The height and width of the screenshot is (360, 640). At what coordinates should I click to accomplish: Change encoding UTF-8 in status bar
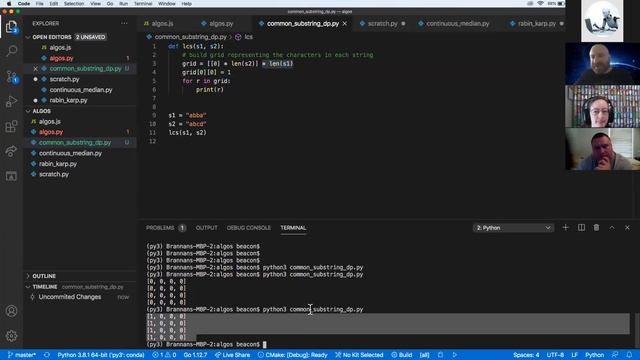(555, 355)
